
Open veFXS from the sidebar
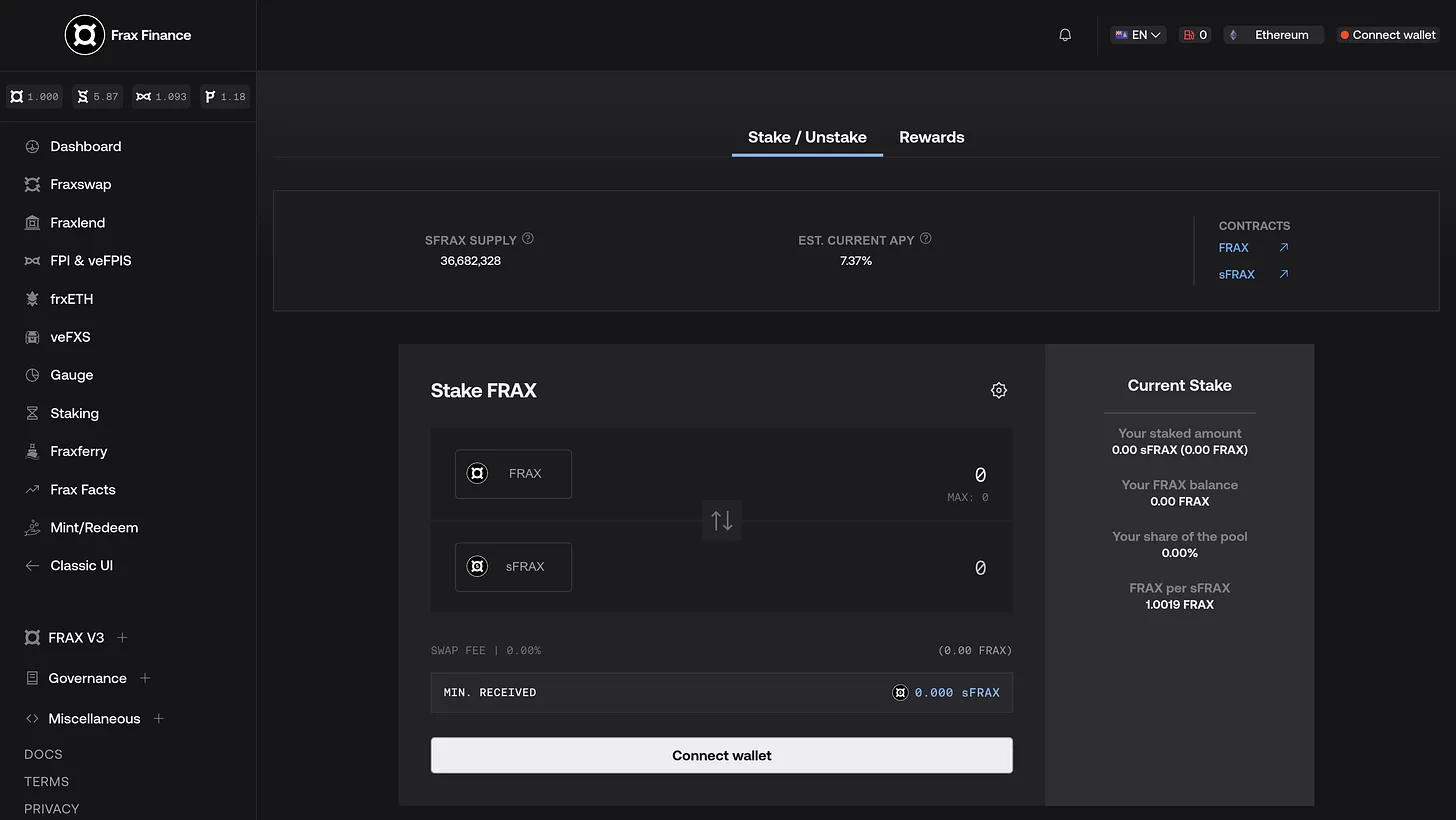coord(71,337)
